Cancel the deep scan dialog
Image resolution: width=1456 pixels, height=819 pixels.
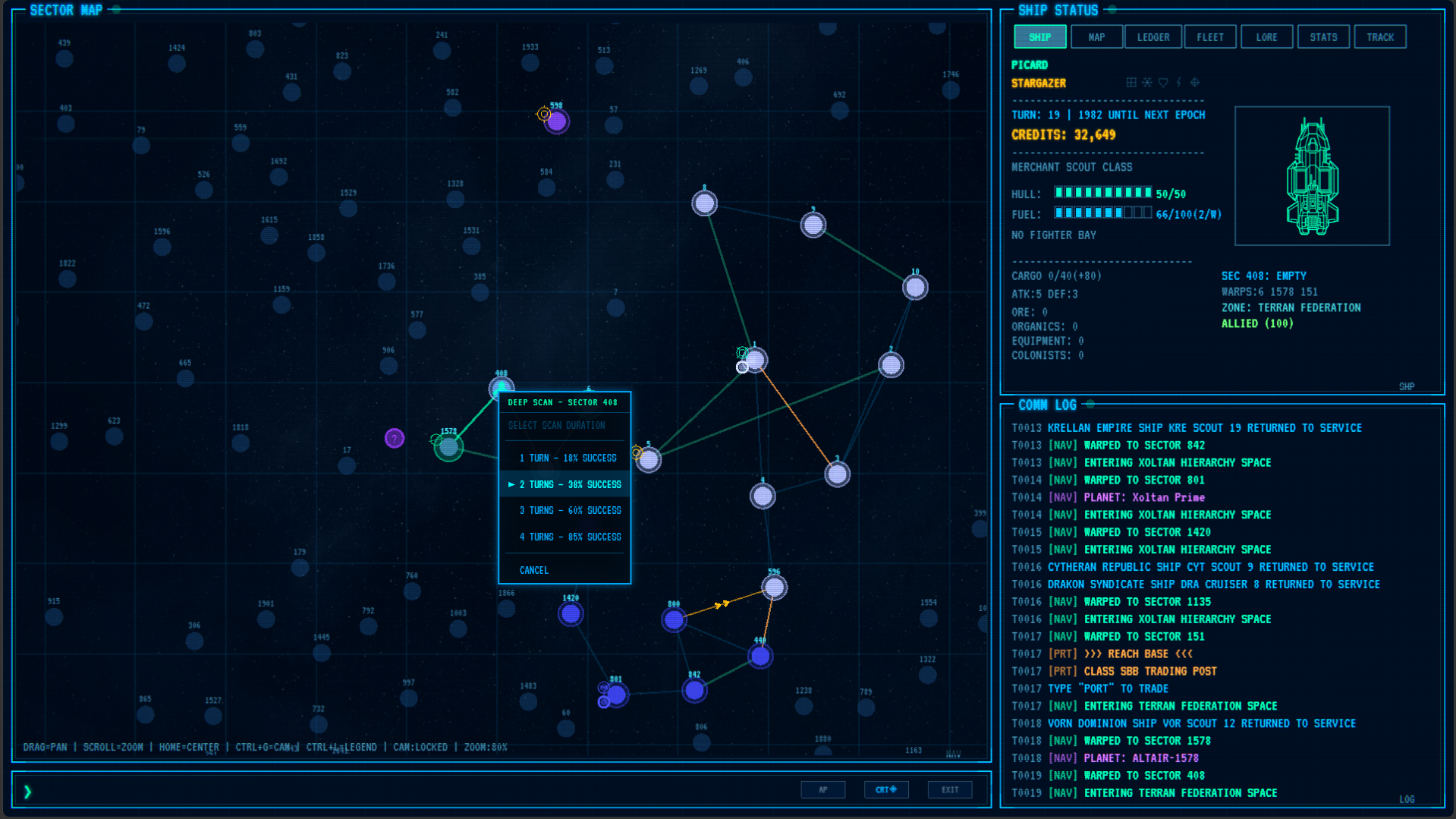point(534,570)
